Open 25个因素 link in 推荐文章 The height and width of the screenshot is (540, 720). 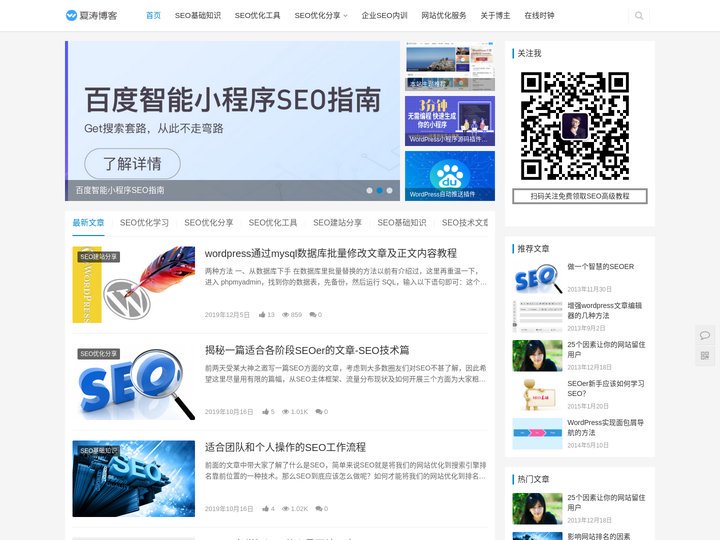606,349
